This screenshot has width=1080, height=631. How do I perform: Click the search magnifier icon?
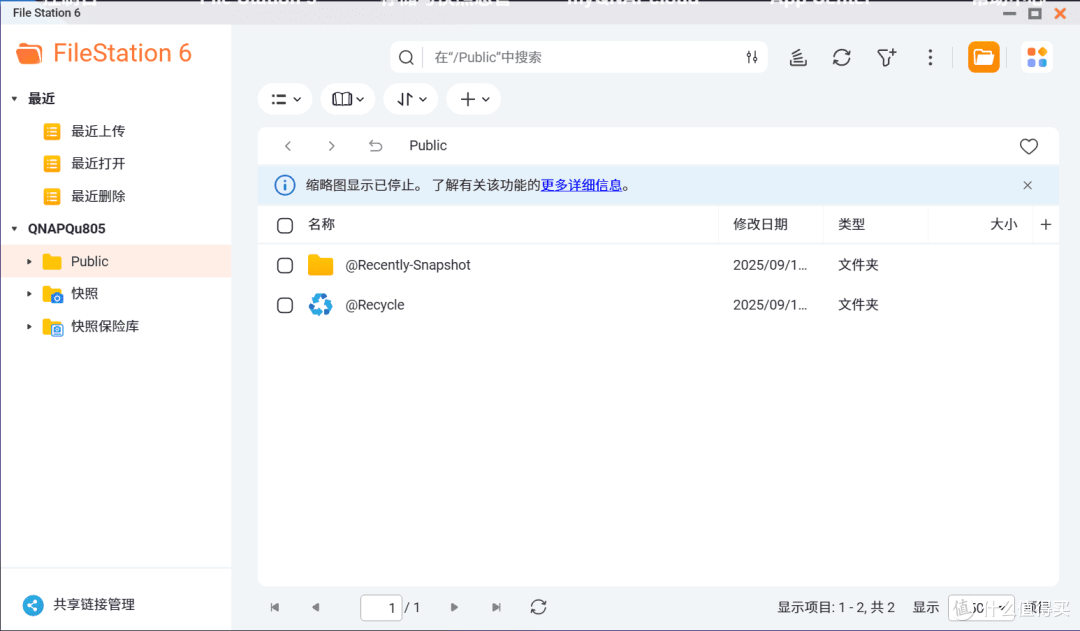(406, 57)
